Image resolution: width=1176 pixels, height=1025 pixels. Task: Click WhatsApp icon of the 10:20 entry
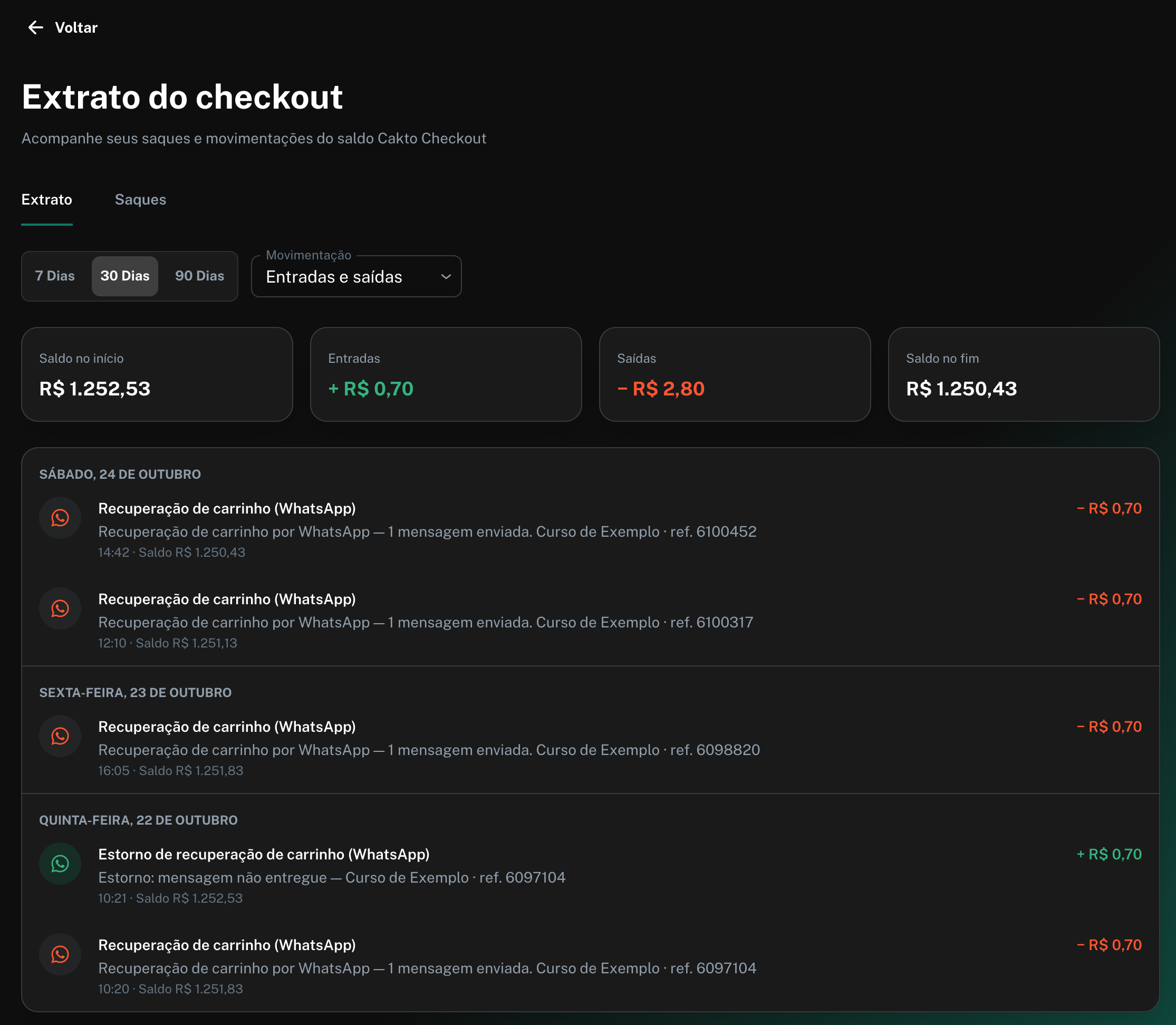point(60,955)
